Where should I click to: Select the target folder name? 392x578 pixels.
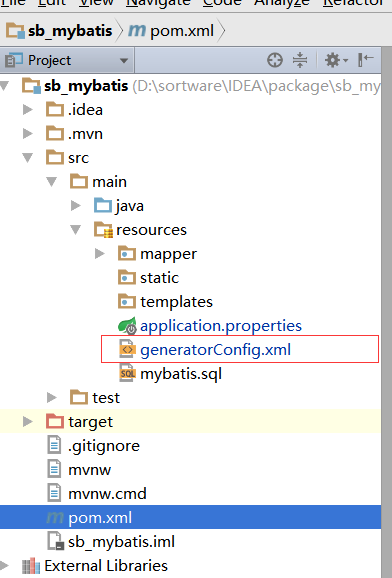click(90, 422)
